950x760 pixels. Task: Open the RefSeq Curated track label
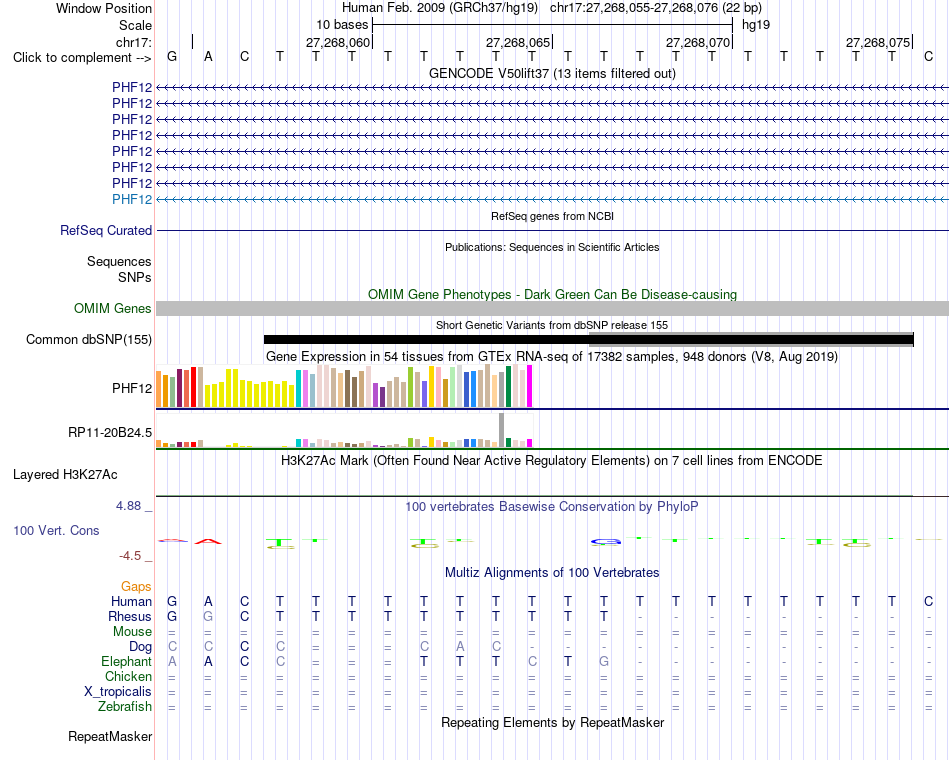(105, 230)
